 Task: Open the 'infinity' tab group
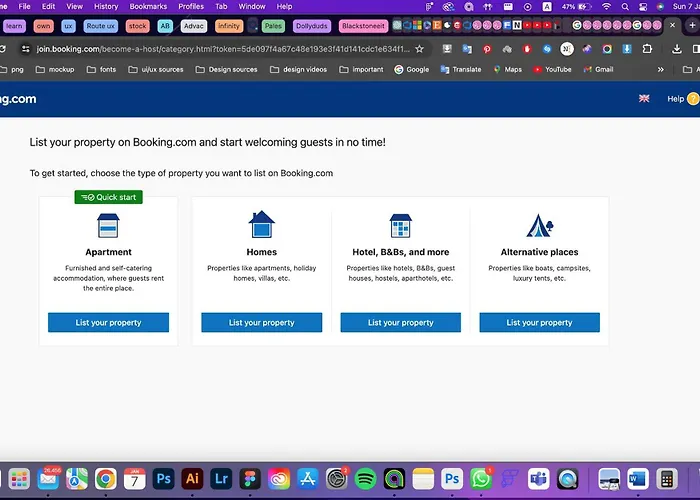pyautogui.click(x=229, y=26)
